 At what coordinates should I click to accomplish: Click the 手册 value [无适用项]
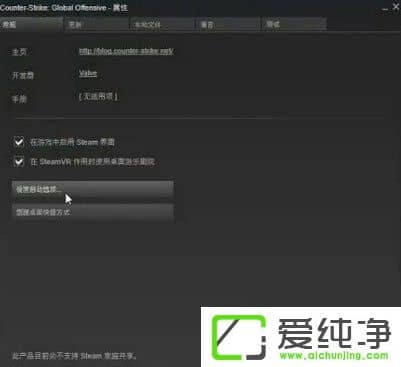pos(98,97)
